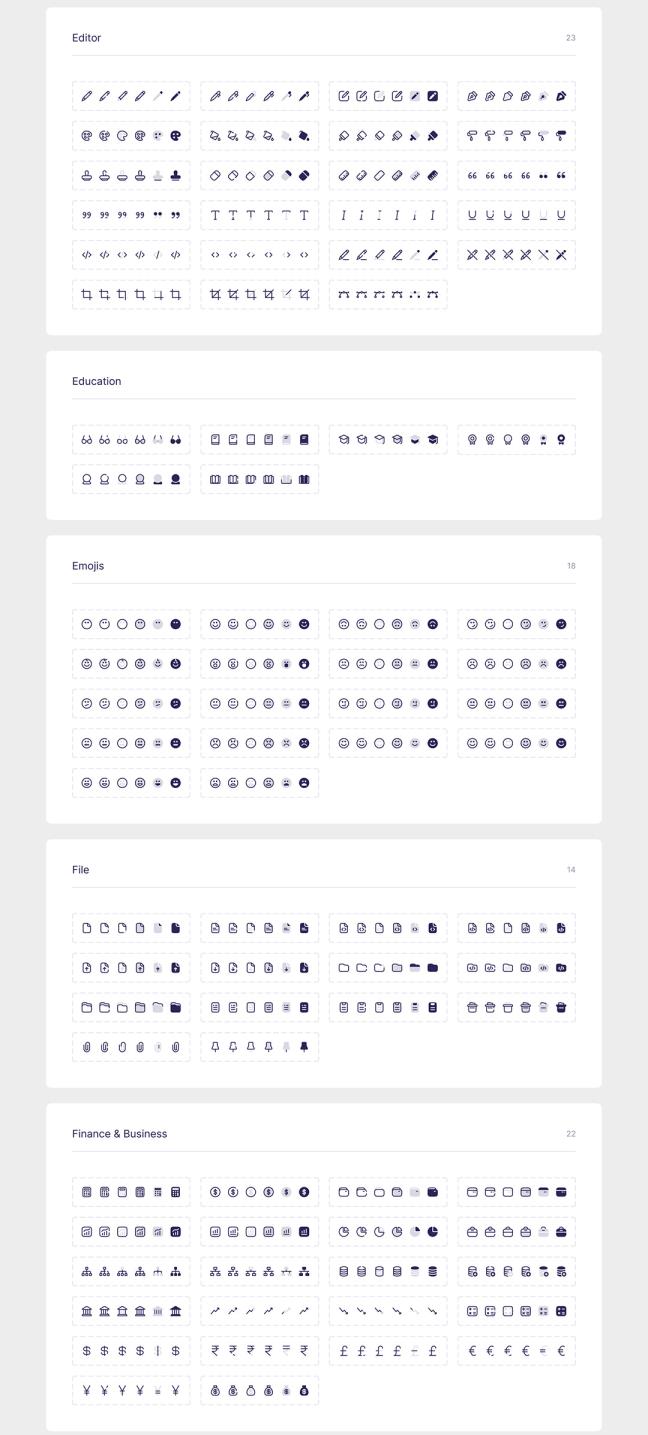Click the solid filled rubber stamp icon

pos(176,175)
